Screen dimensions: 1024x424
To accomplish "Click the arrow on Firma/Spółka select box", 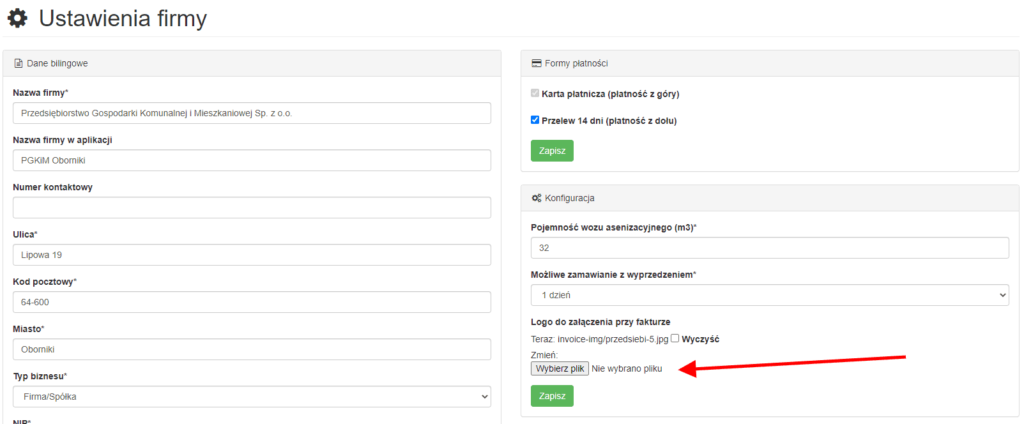I will (484, 396).
